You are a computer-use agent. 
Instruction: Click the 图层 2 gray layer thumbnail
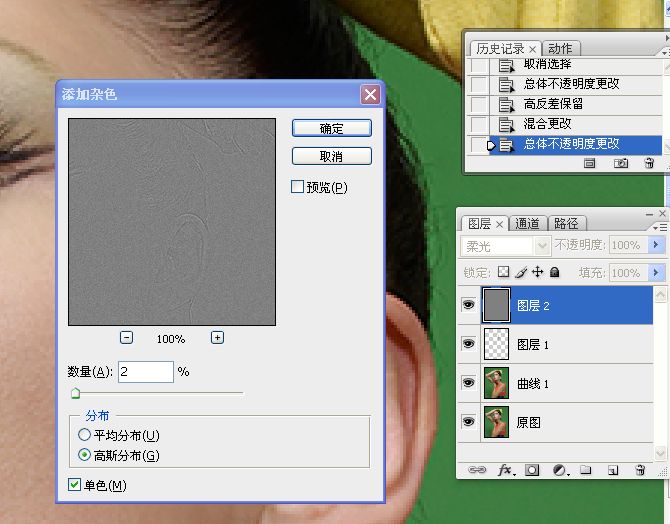(496, 305)
